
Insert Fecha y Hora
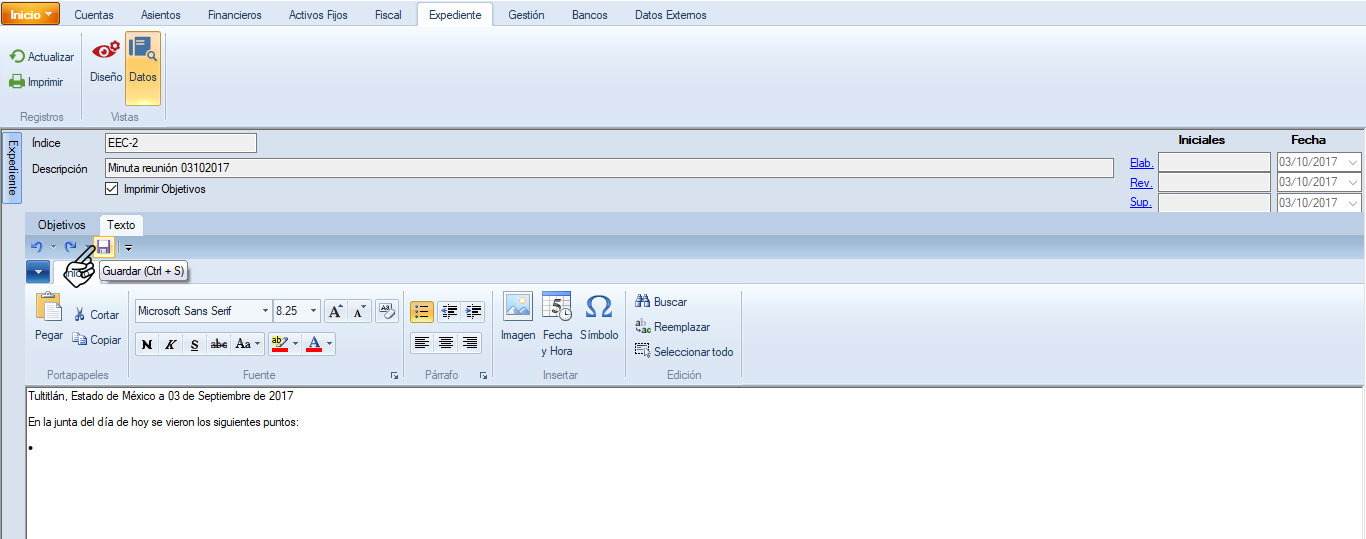(557, 323)
